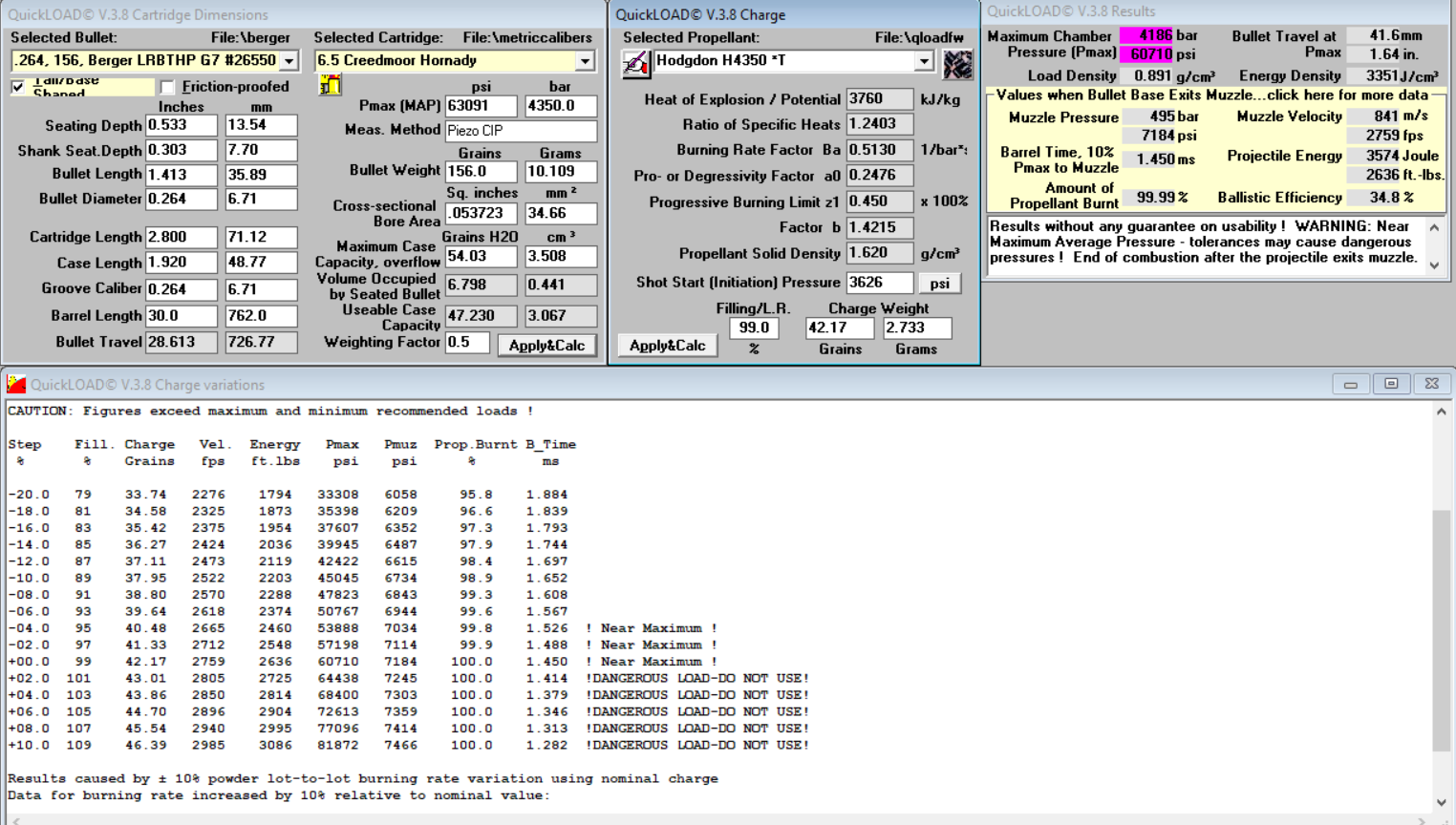Click the Case Length inches field

click(x=182, y=263)
